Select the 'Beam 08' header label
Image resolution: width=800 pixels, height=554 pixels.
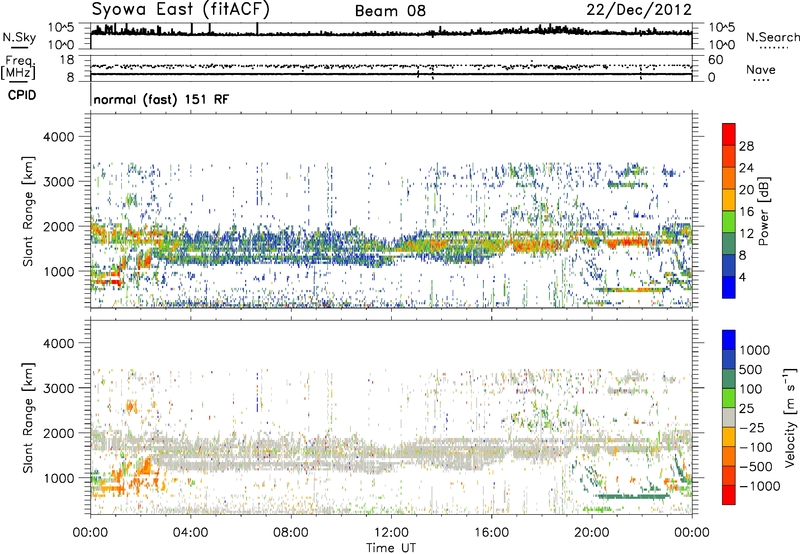pos(390,11)
